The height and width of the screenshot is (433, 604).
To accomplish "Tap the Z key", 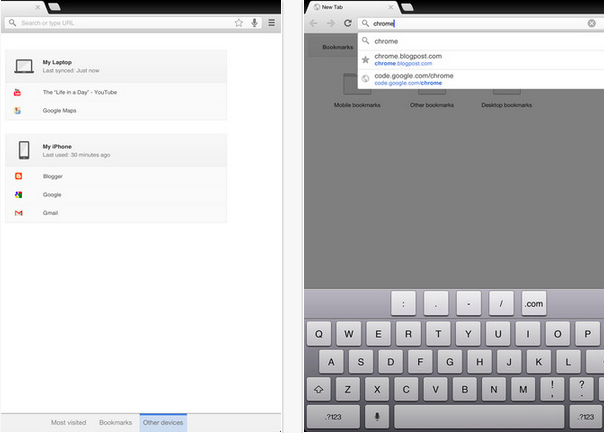I will coord(347,389).
